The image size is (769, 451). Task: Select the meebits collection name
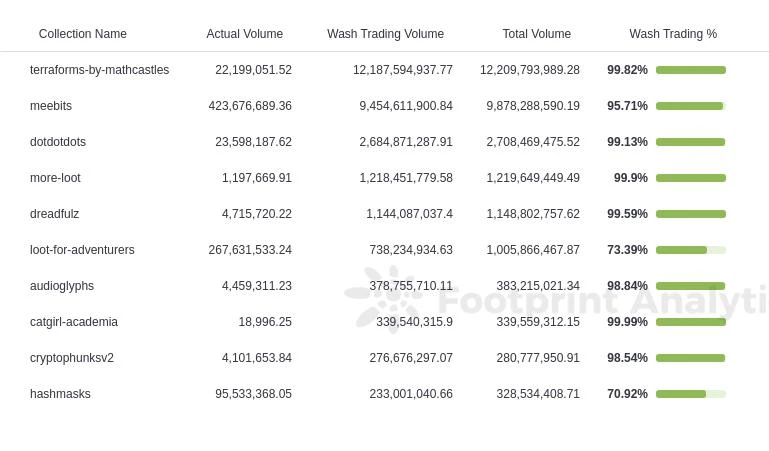point(51,106)
